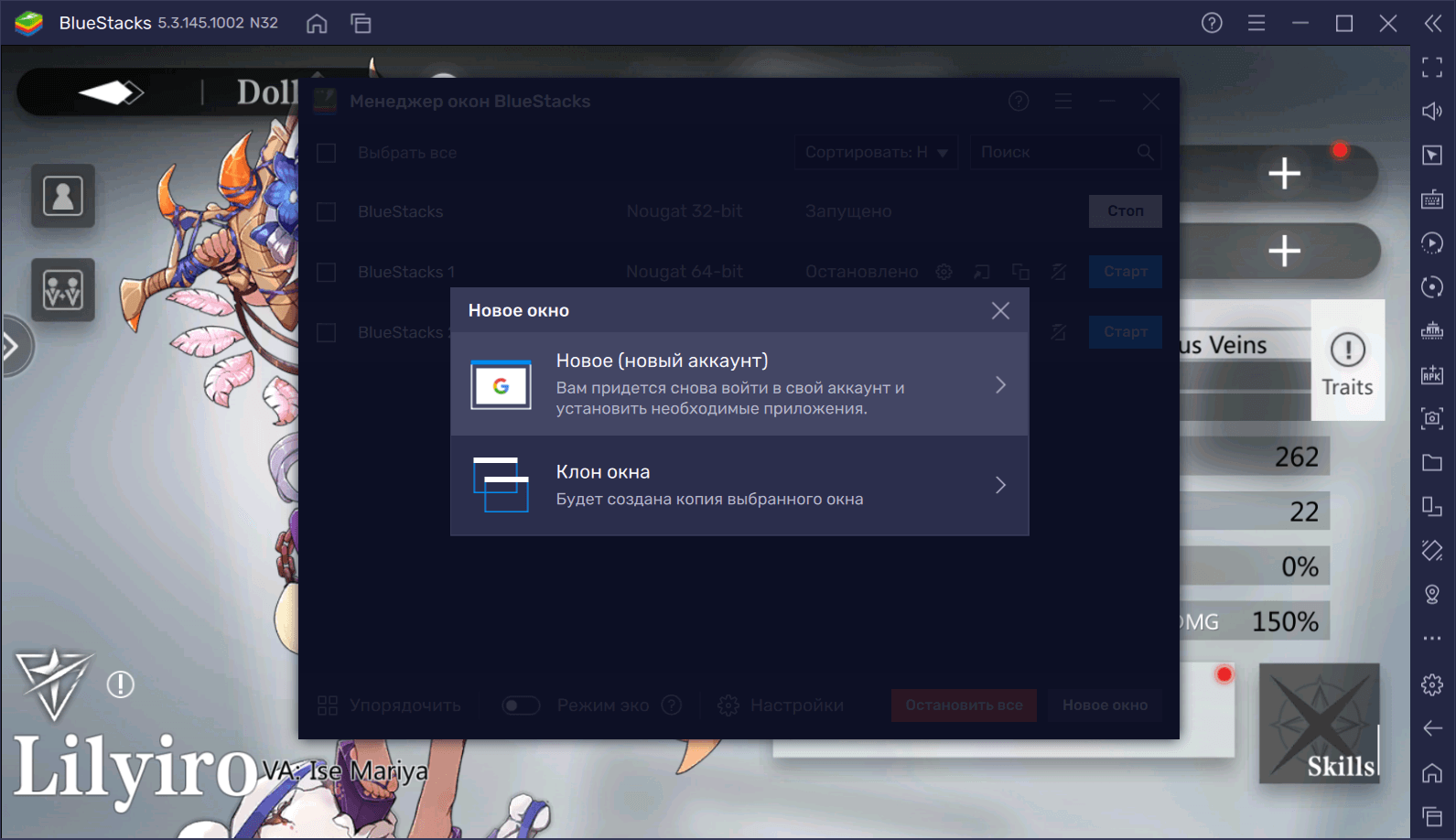Click the memory trim icon in sidebar

click(x=1432, y=330)
